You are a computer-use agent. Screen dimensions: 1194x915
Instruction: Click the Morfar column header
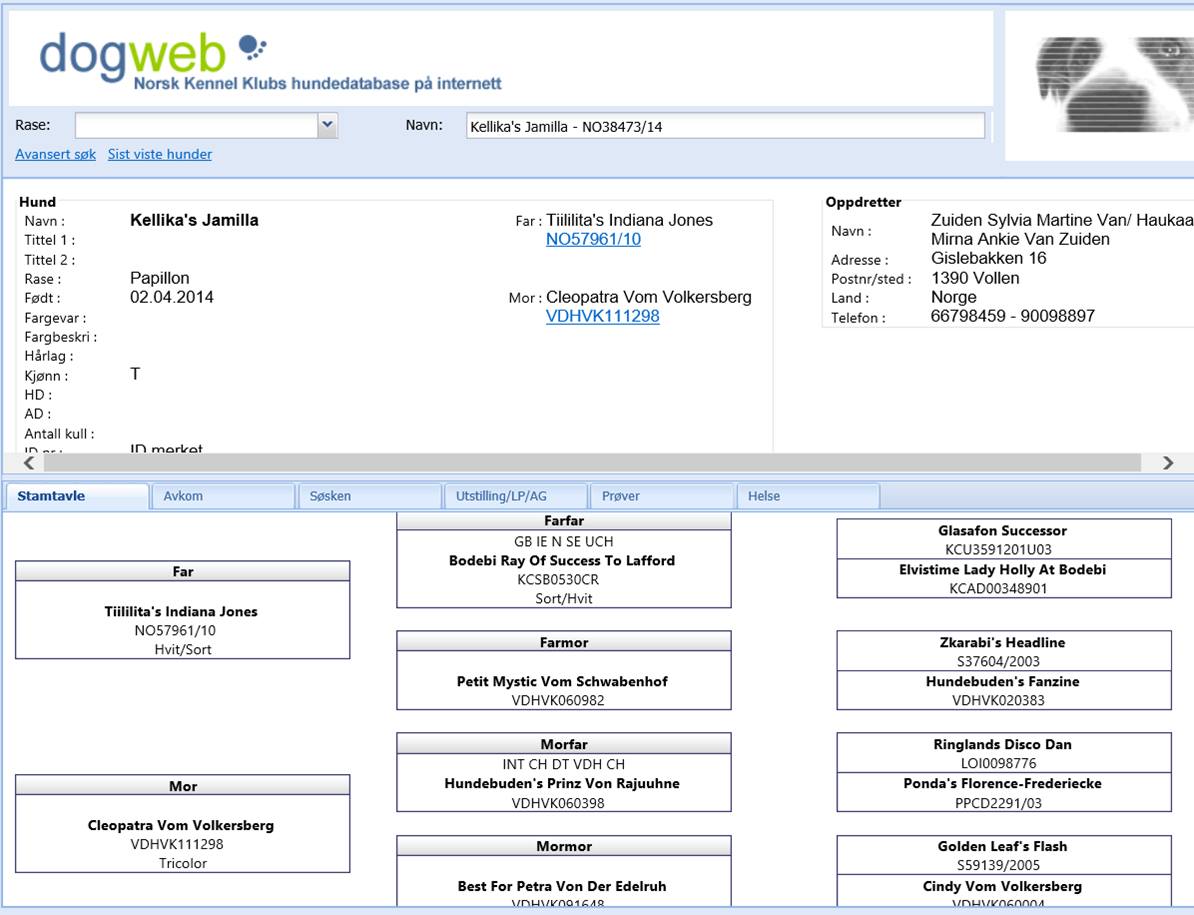(563, 744)
